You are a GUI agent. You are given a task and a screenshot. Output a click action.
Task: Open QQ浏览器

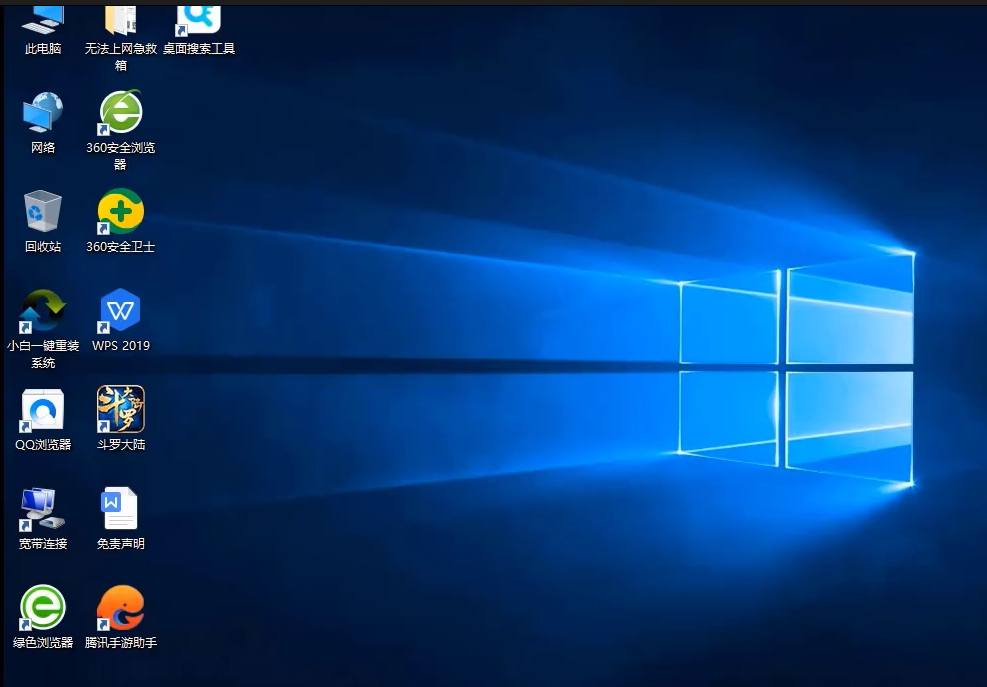click(x=41, y=408)
